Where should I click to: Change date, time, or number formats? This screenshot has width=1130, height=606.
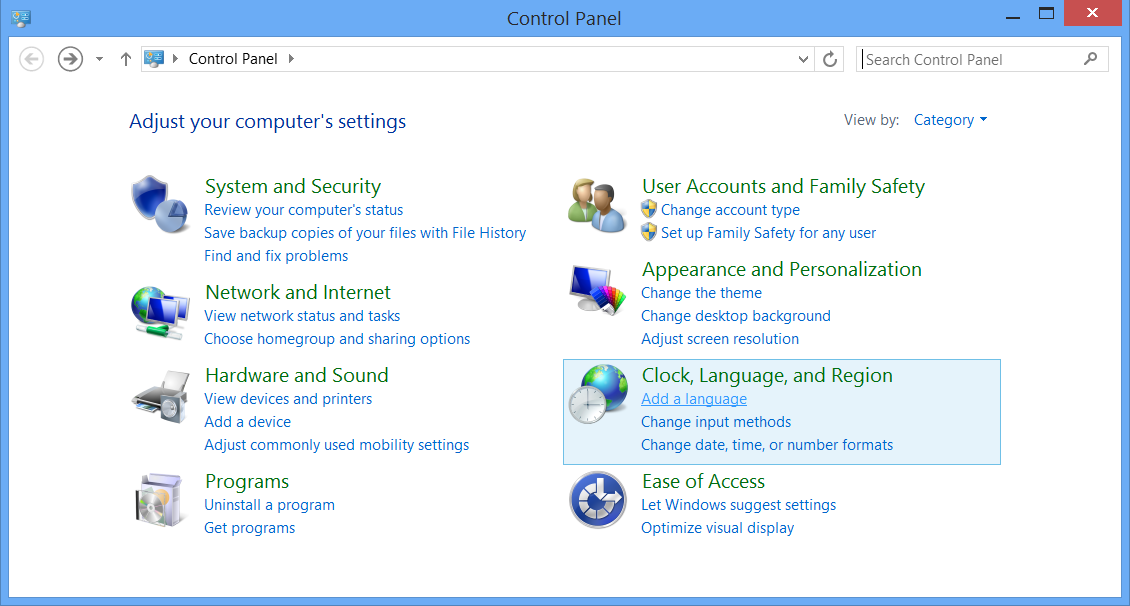click(767, 445)
